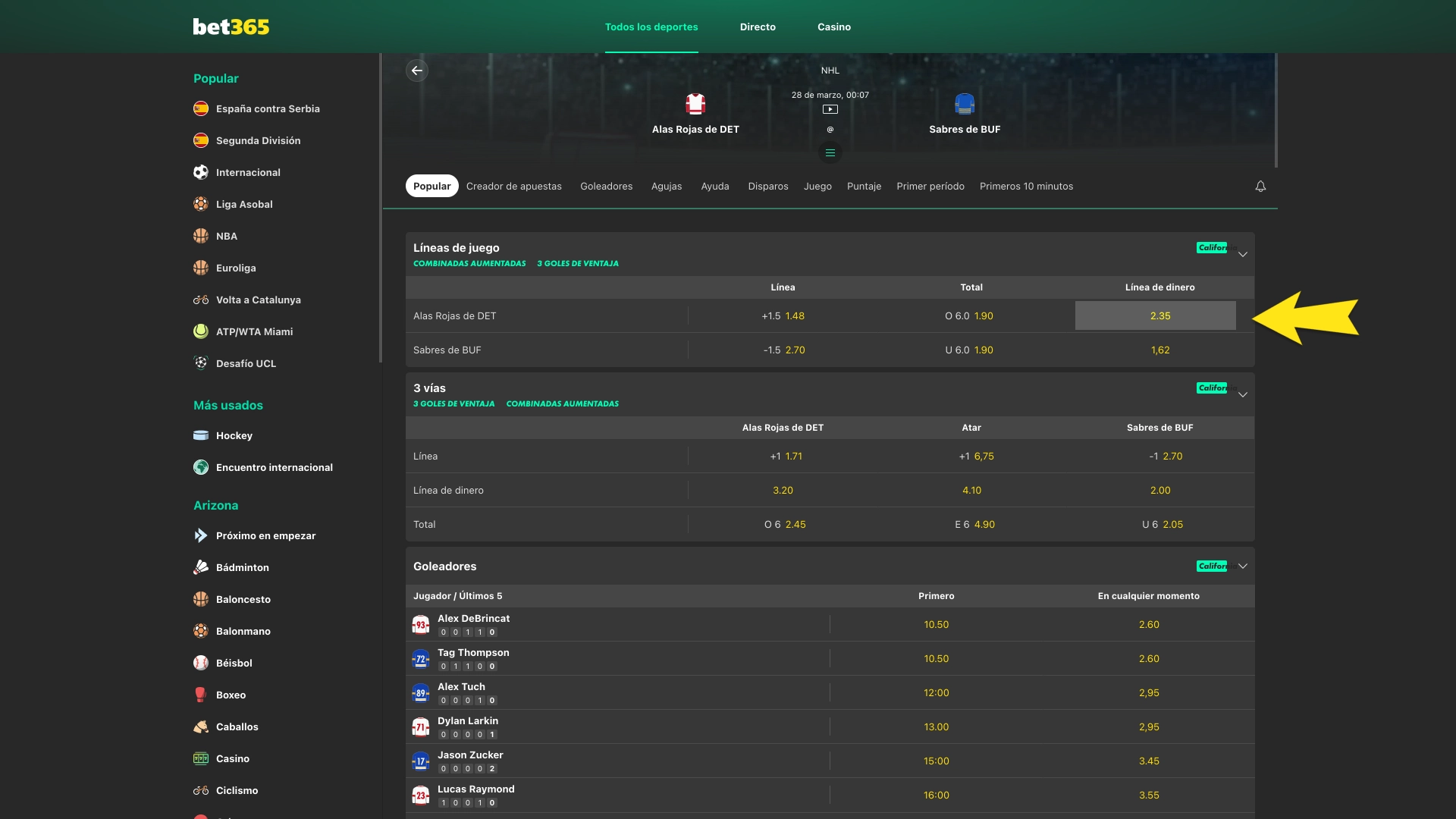1456x819 pixels.
Task: Click the NBA basketball icon
Action: click(x=201, y=236)
